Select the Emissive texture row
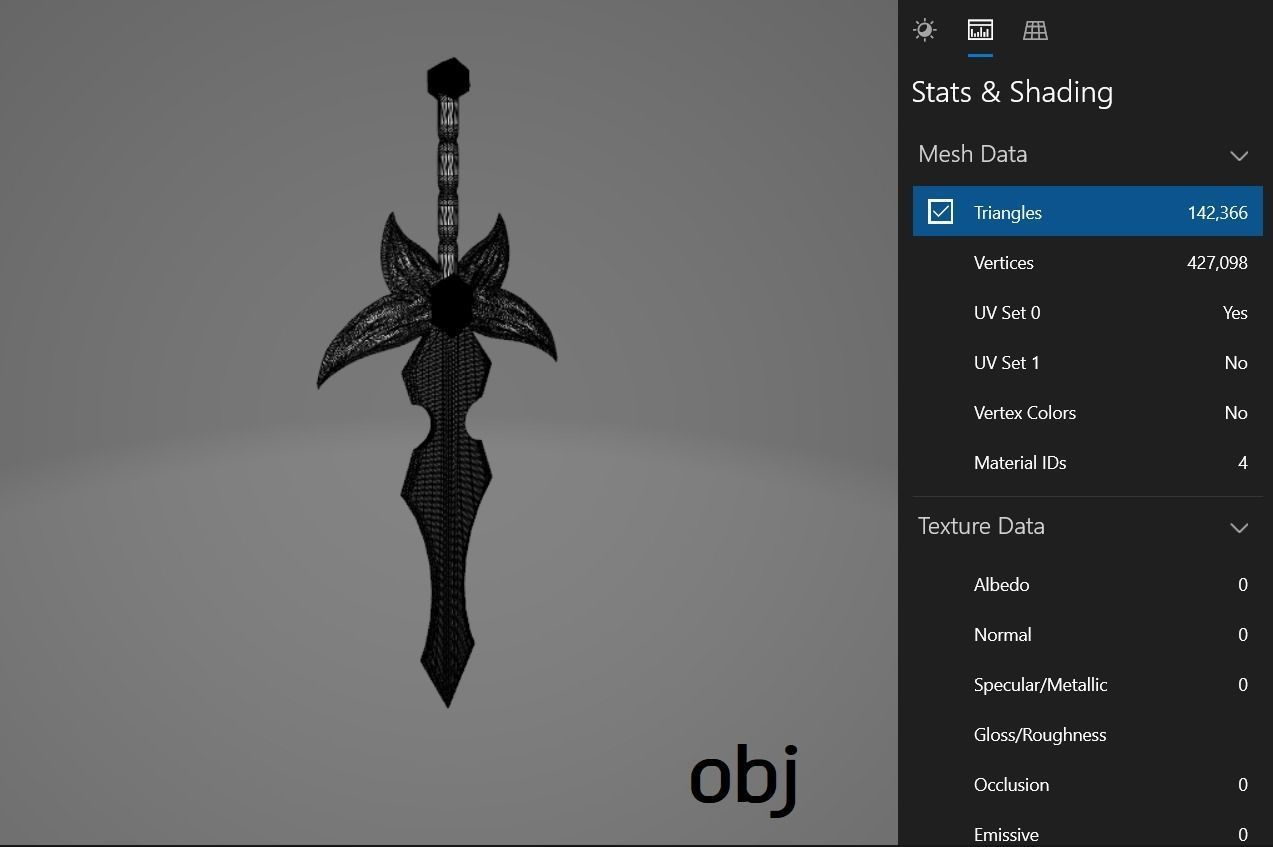Image resolution: width=1273 pixels, height=847 pixels. [1088, 832]
